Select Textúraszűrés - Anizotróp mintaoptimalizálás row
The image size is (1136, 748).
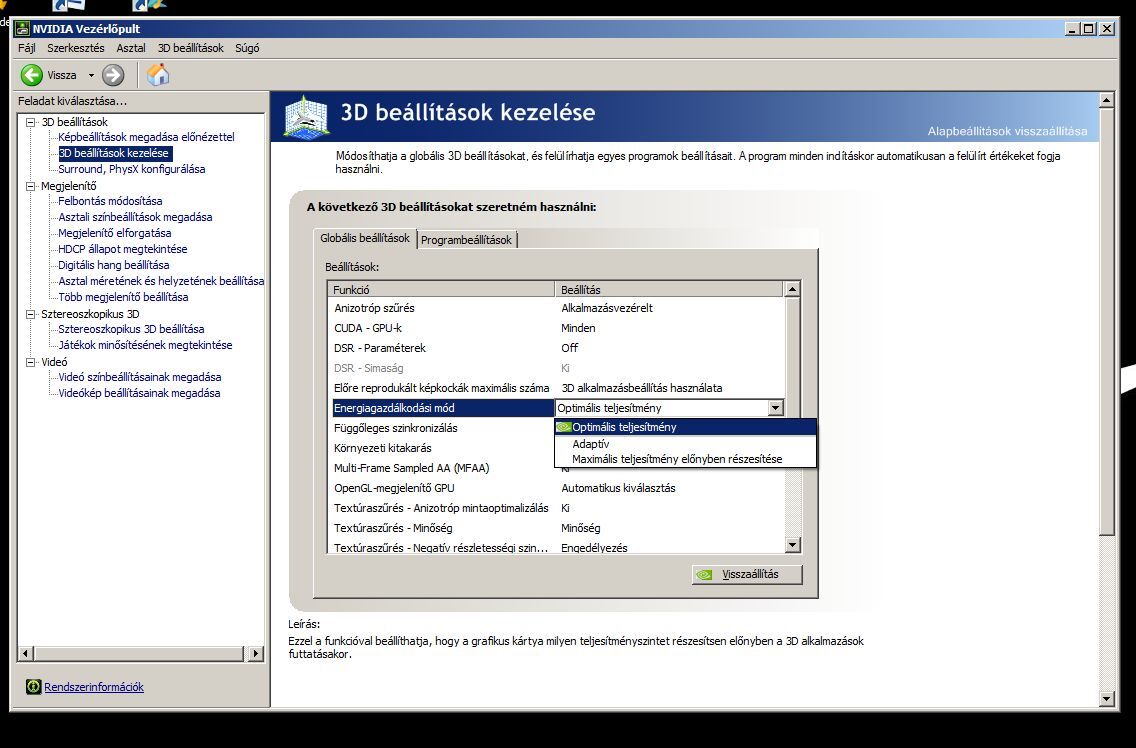pyautogui.click(x=556, y=508)
